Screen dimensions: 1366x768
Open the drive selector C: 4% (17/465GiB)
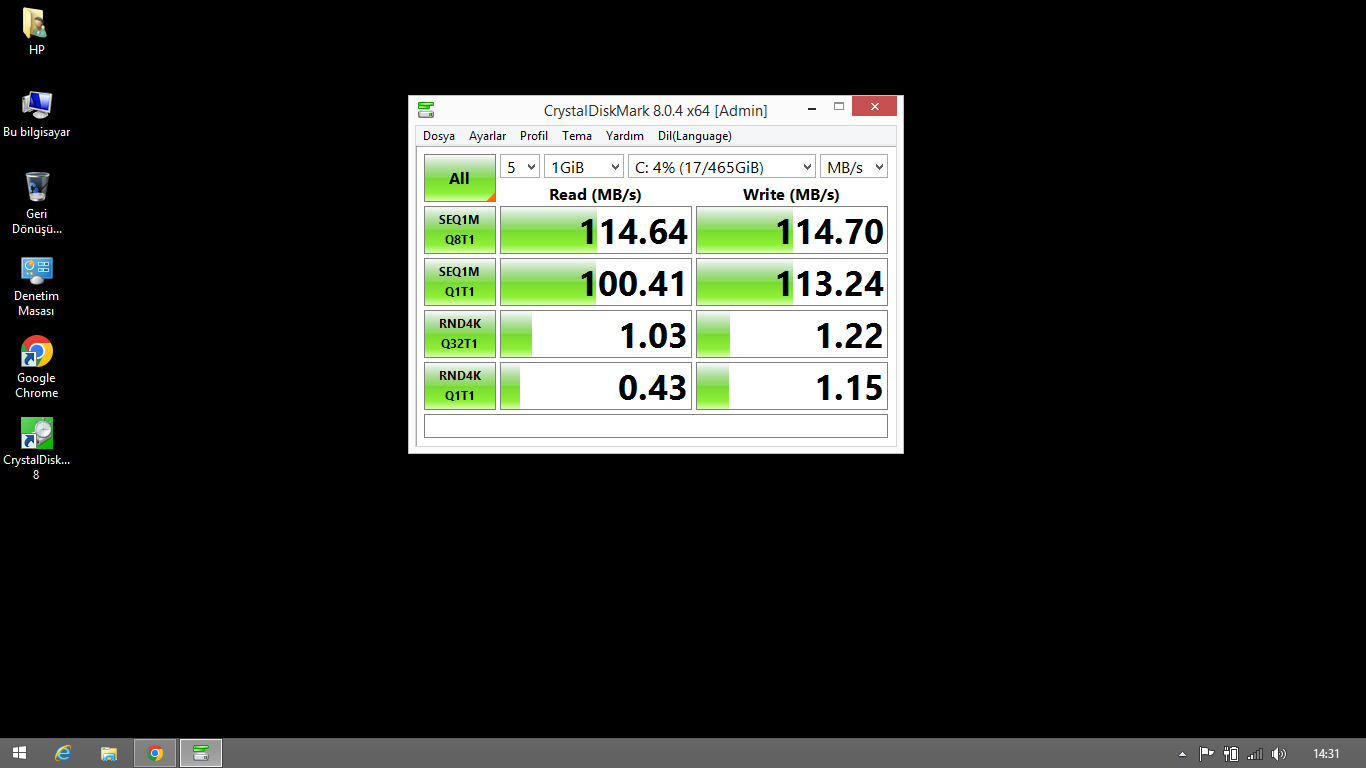(722, 167)
